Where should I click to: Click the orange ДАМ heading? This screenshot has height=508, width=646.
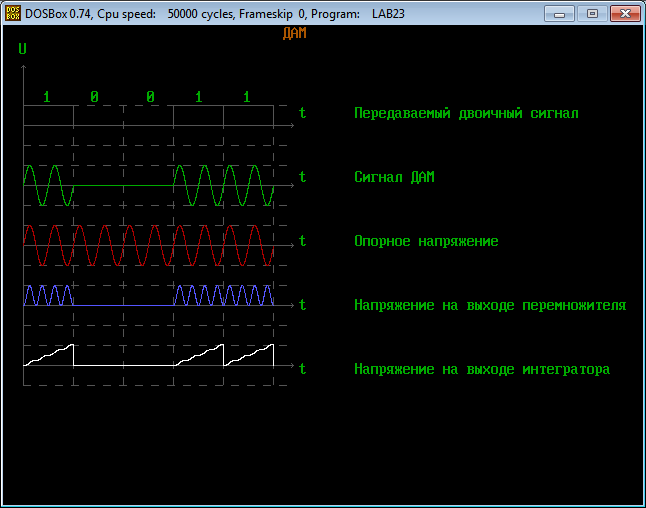click(x=295, y=33)
